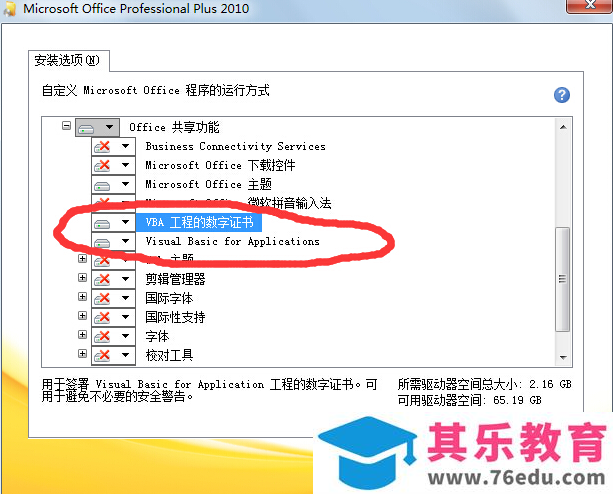Click not-available icon for 字体
The image size is (613, 494).
tap(102, 336)
